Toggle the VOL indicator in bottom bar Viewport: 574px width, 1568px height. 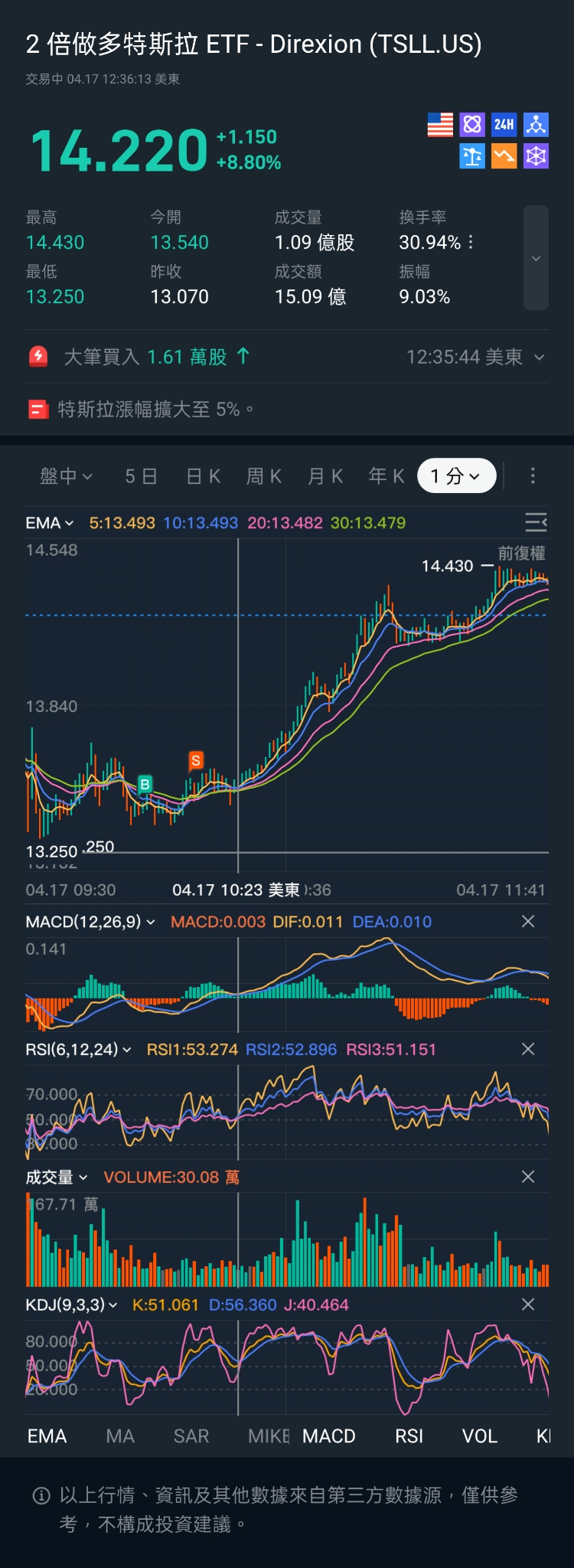pyautogui.click(x=480, y=1436)
